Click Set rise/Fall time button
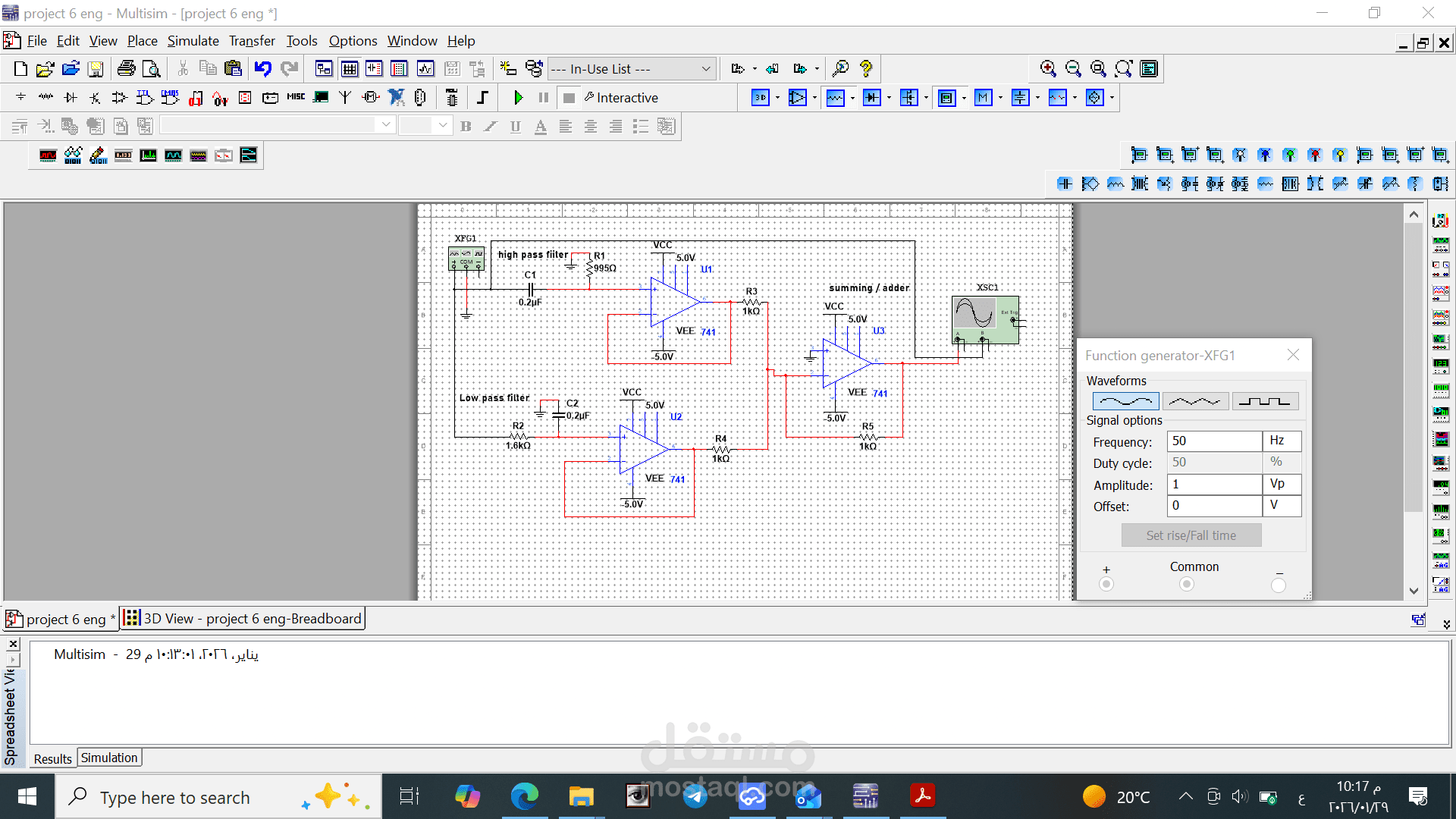1456x819 pixels. [x=1191, y=535]
